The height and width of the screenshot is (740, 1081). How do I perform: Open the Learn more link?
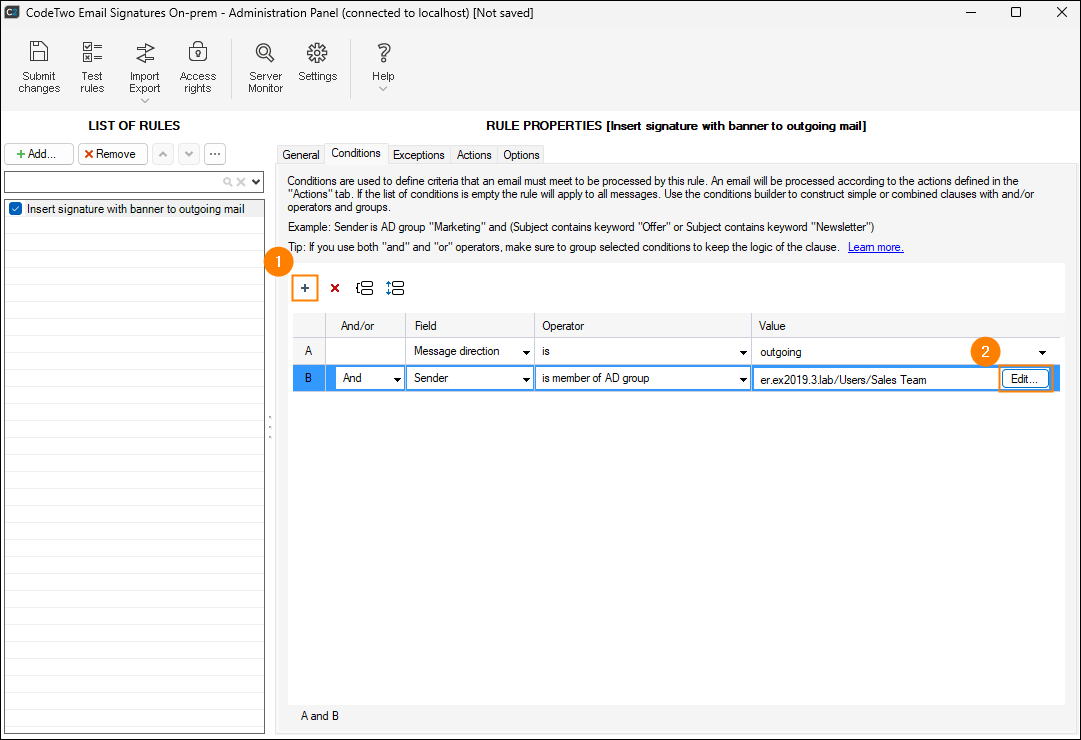tap(875, 247)
